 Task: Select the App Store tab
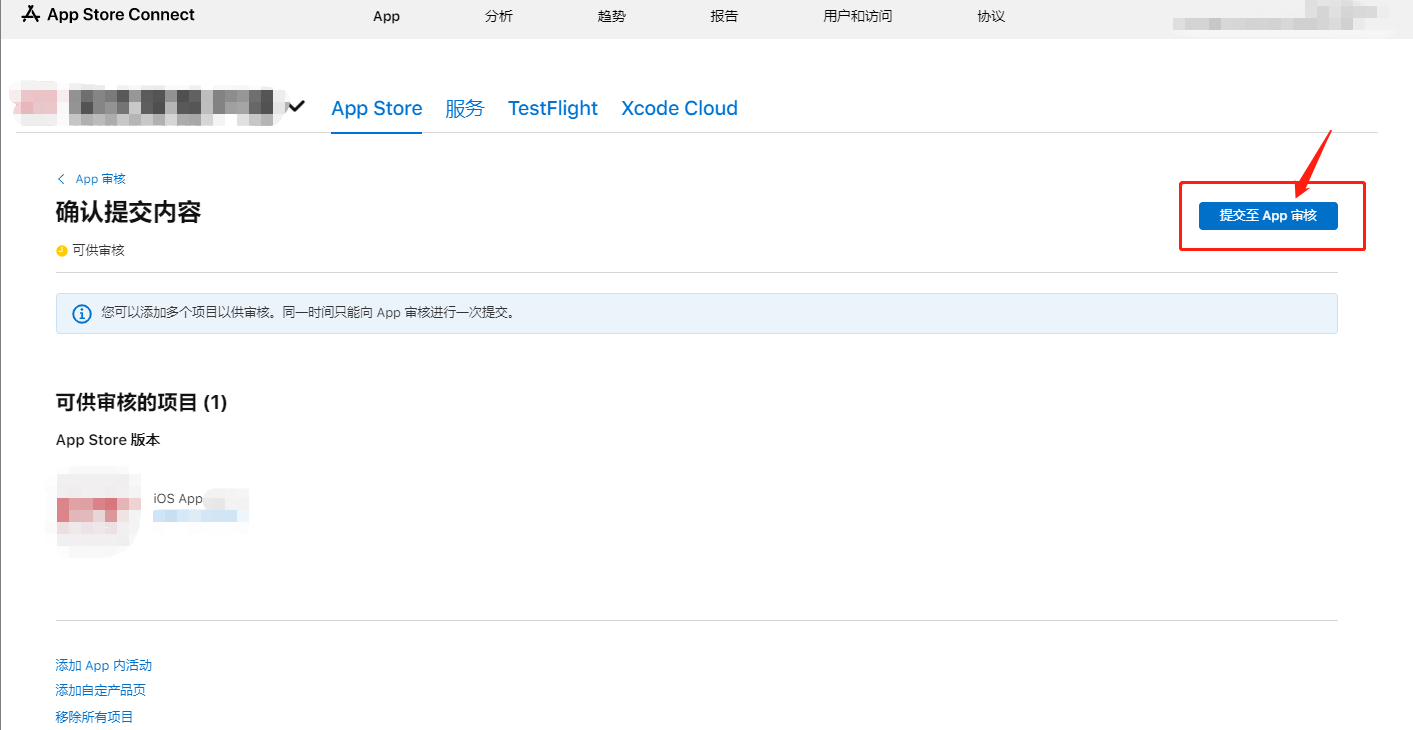click(x=377, y=108)
